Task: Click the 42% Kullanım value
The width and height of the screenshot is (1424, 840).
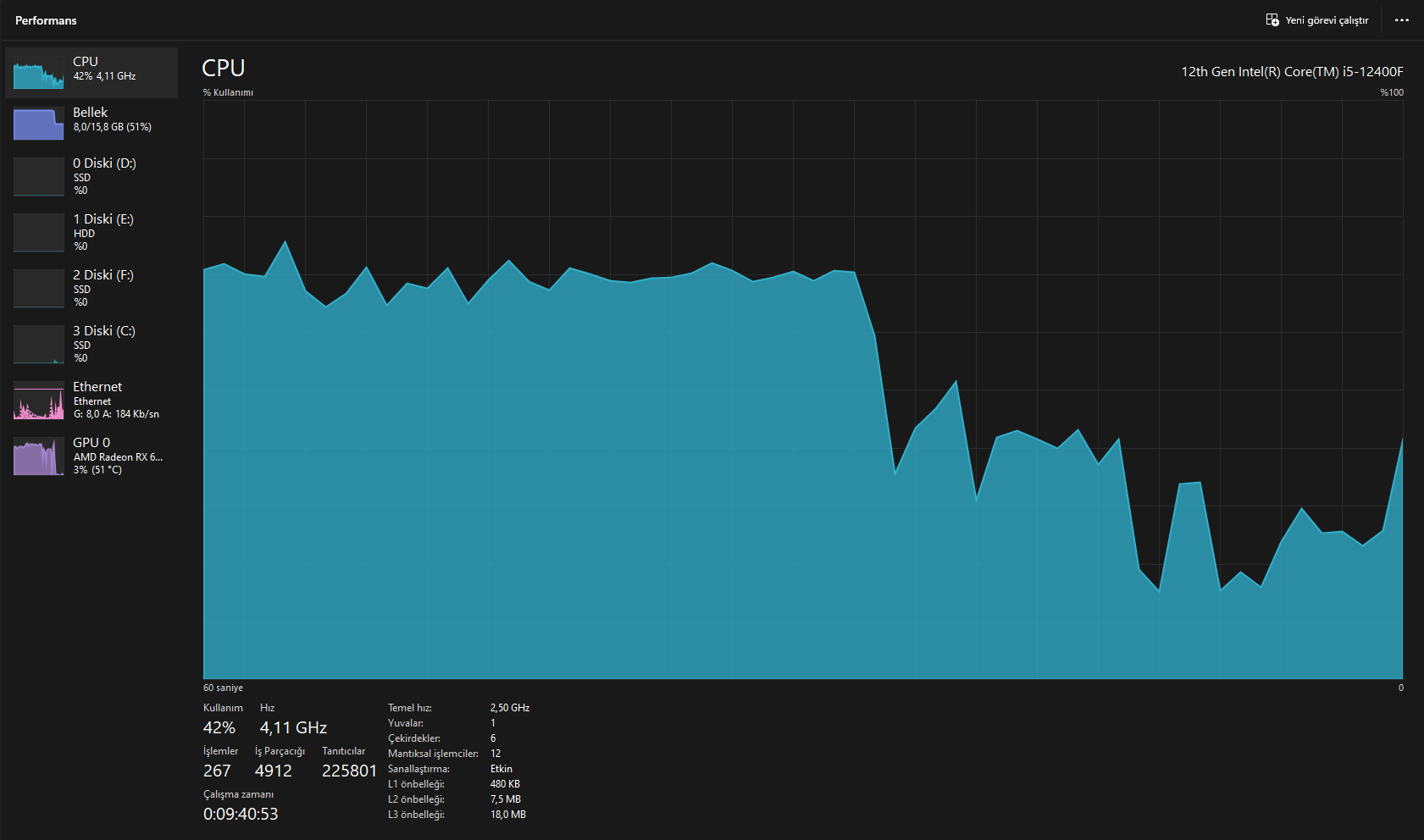Action: (x=219, y=727)
